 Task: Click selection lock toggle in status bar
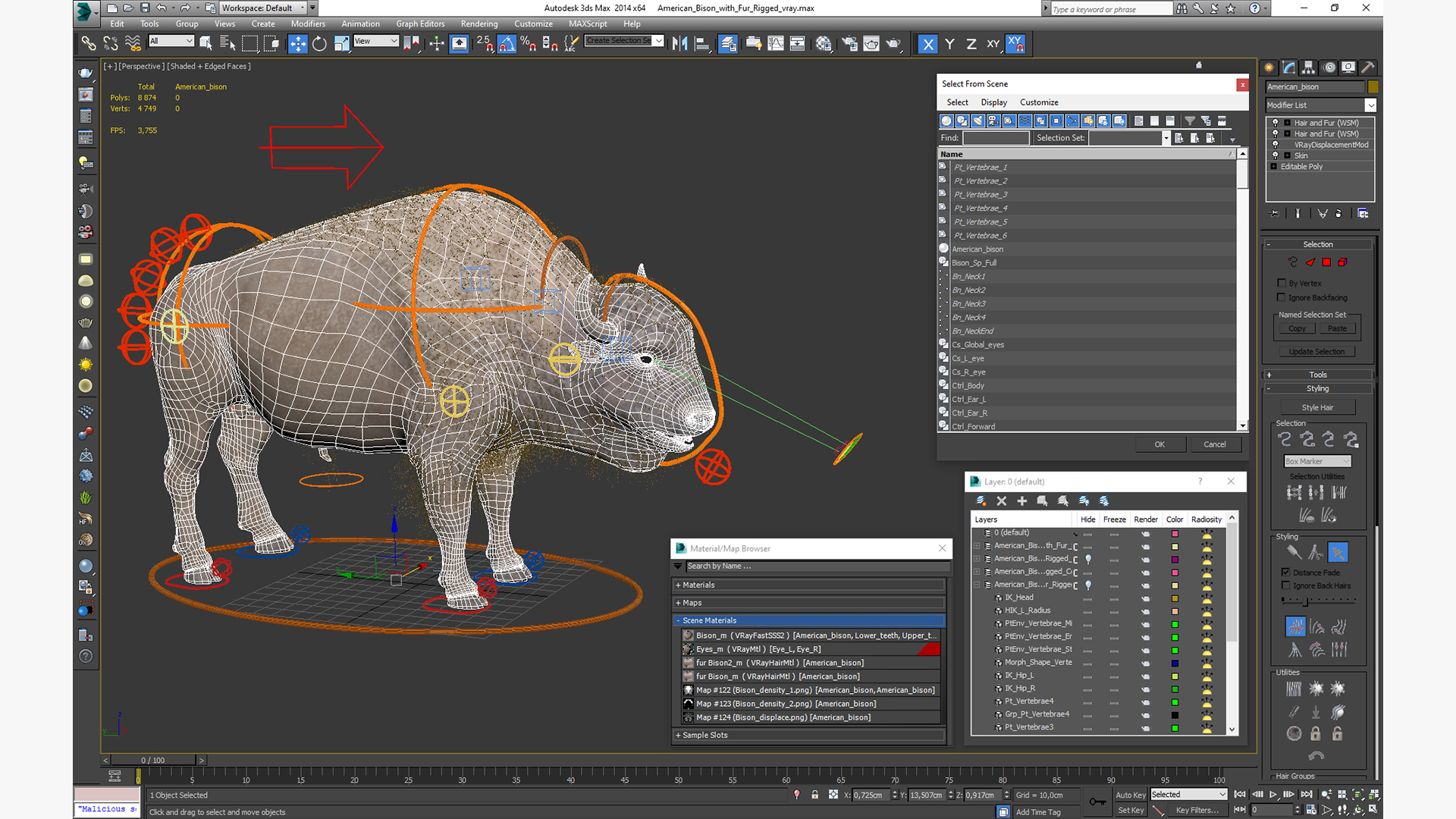pos(815,795)
